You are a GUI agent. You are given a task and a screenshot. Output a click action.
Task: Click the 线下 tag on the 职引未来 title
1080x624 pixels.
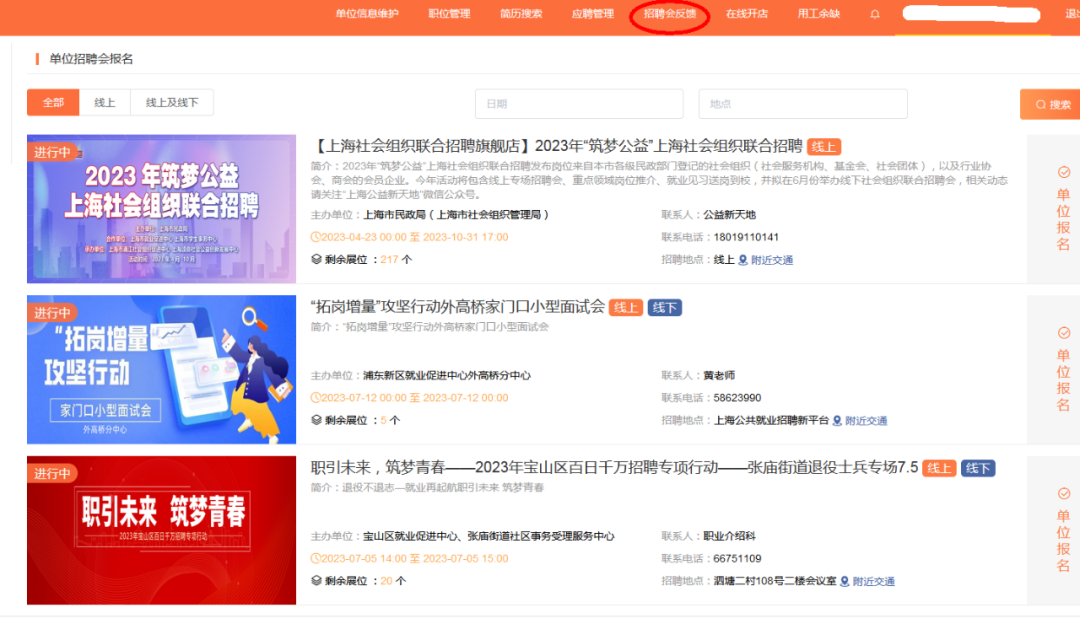[x=978, y=468]
